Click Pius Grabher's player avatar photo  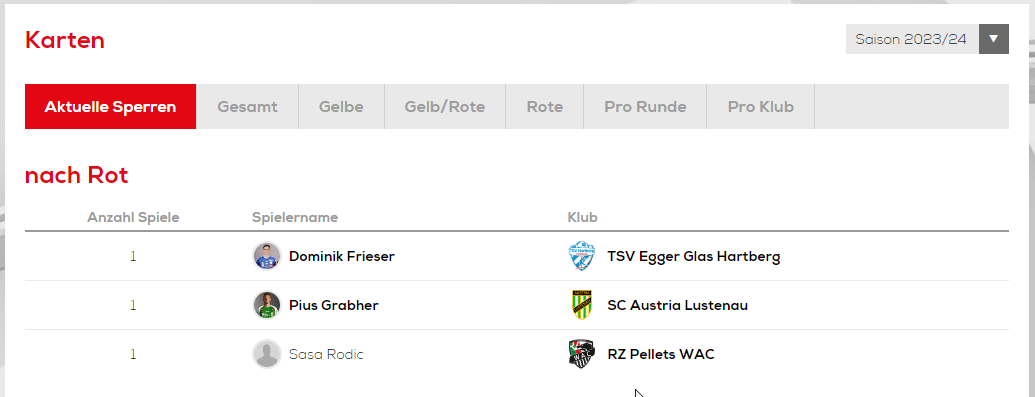click(x=267, y=305)
